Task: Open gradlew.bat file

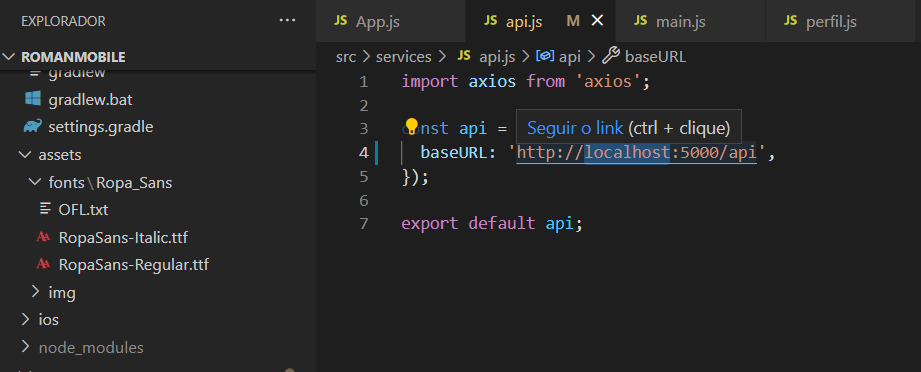Action: tap(90, 99)
